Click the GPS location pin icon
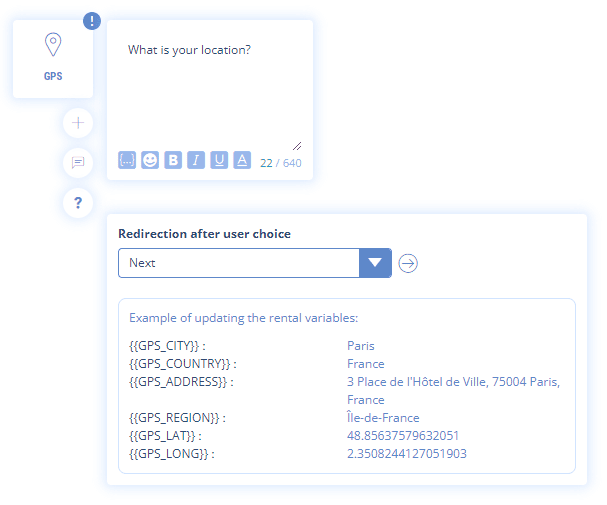The height and width of the screenshot is (505, 607). [53, 46]
